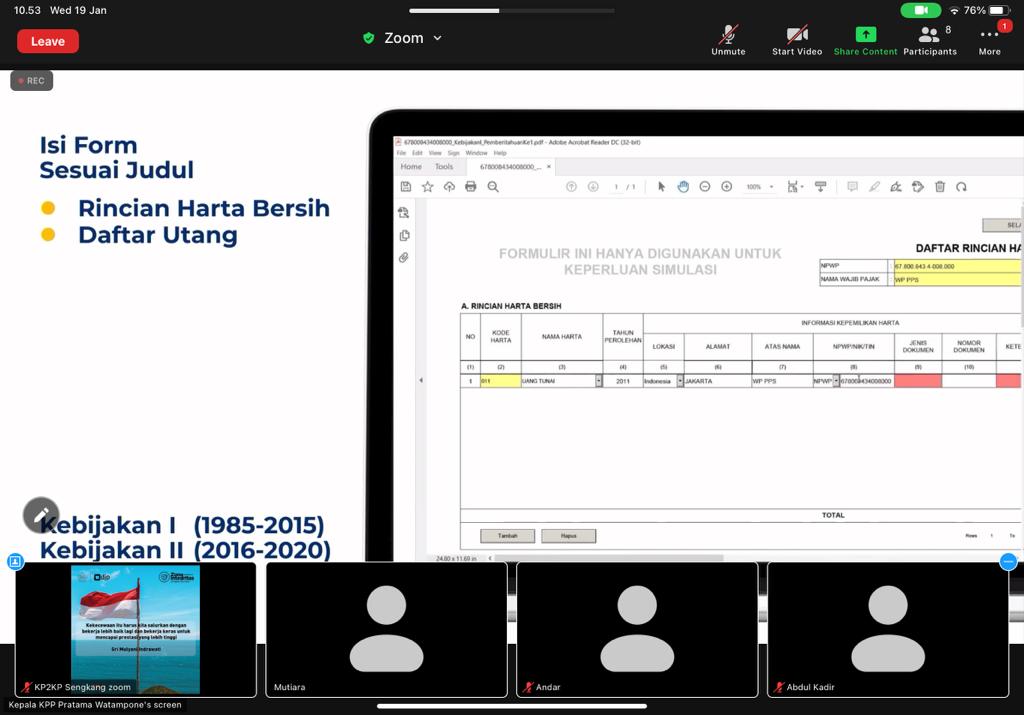
Task: Select the hand pan tool in Acrobat
Action: click(x=683, y=187)
